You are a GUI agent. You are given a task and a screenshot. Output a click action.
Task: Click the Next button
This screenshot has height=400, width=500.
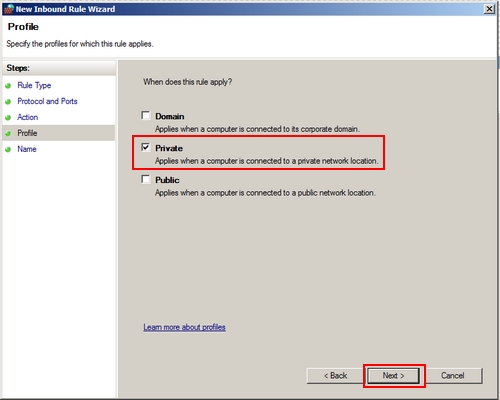(x=393, y=376)
